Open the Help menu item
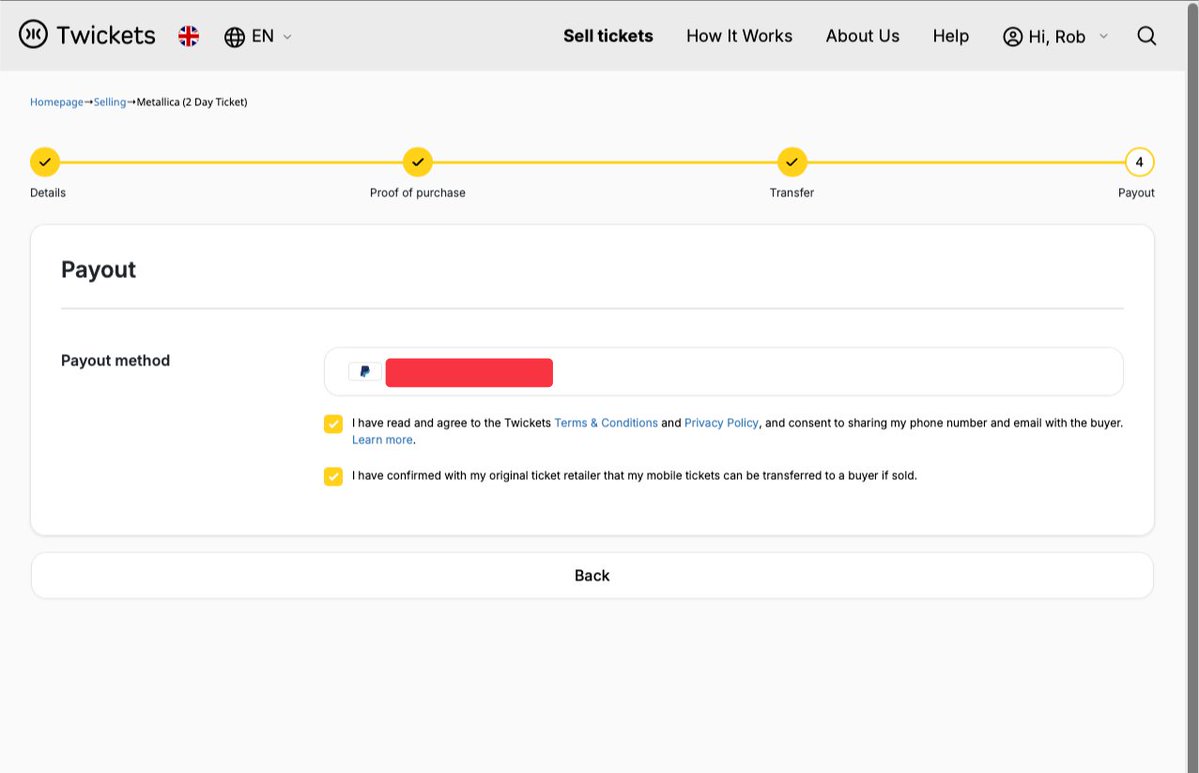1199x773 pixels. pyautogui.click(x=950, y=36)
